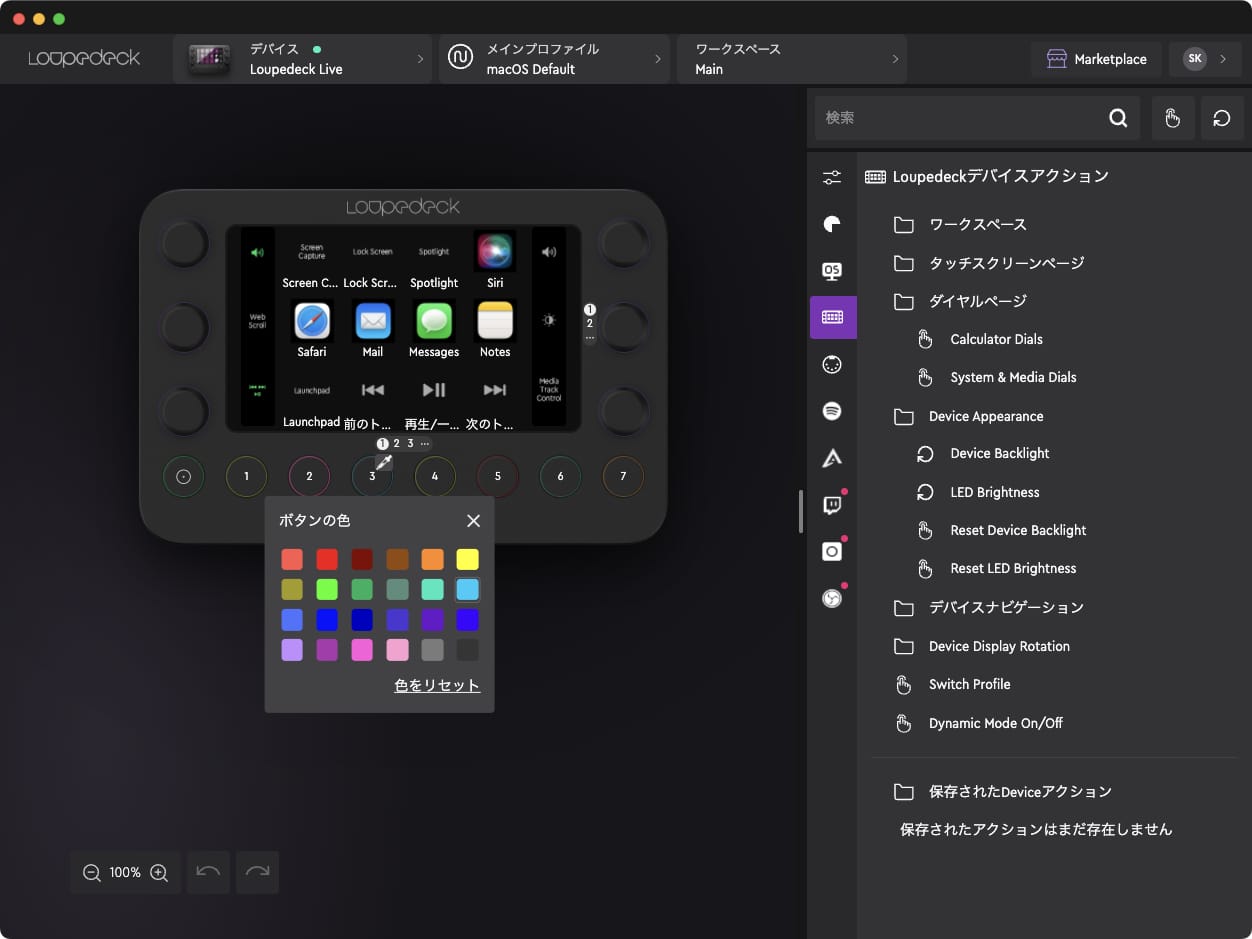Viewport: 1252px width, 939px height.
Task: Select the Loupedeck device actions icon
Action: pyautogui.click(x=833, y=317)
